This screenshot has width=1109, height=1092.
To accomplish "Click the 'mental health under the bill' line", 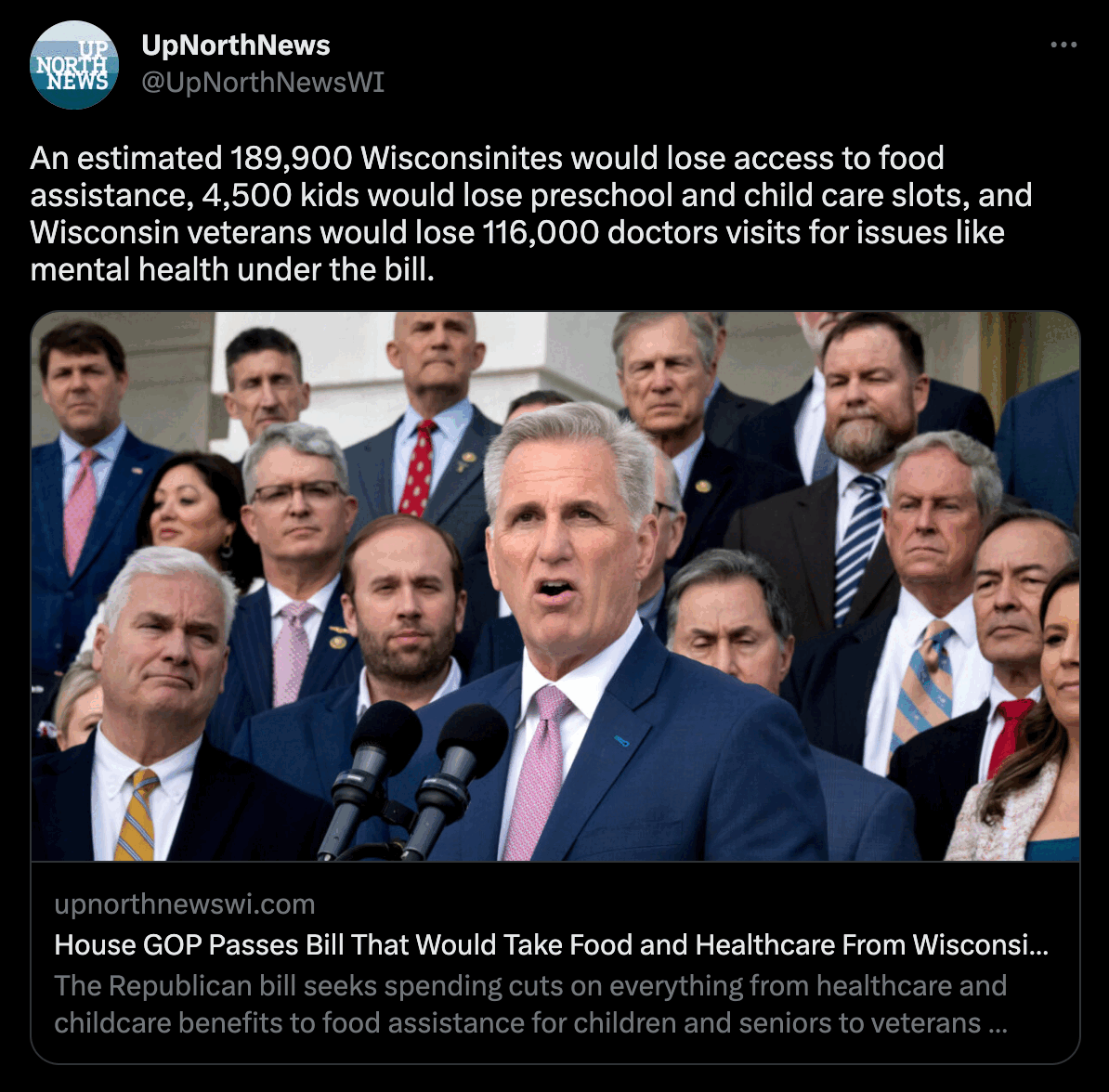I will [232, 270].
